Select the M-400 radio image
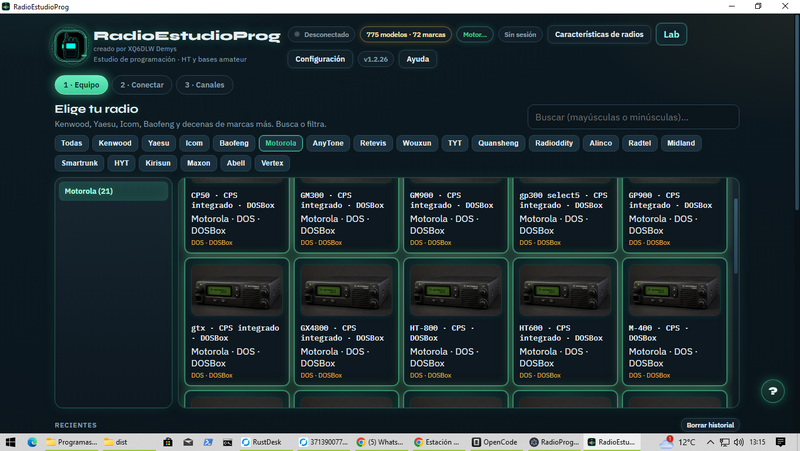The image size is (800, 451). click(x=674, y=290)
